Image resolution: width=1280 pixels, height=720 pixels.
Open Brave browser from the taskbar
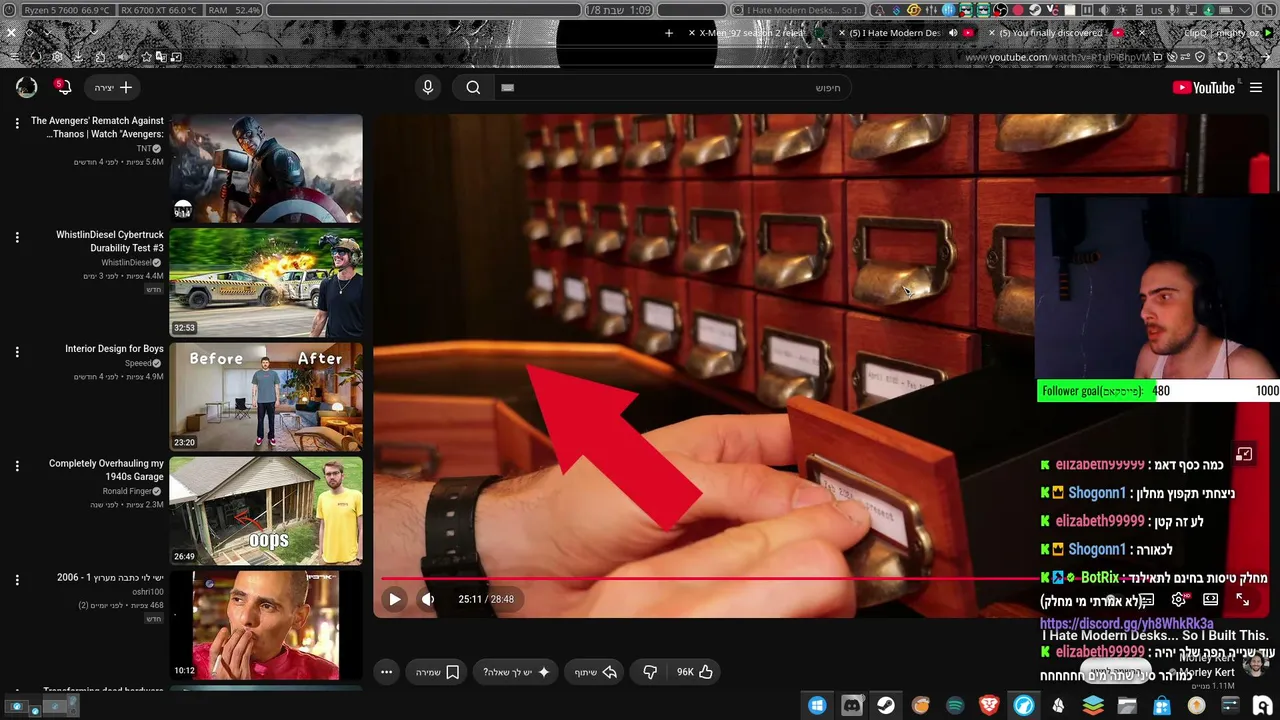pos(989,706)
